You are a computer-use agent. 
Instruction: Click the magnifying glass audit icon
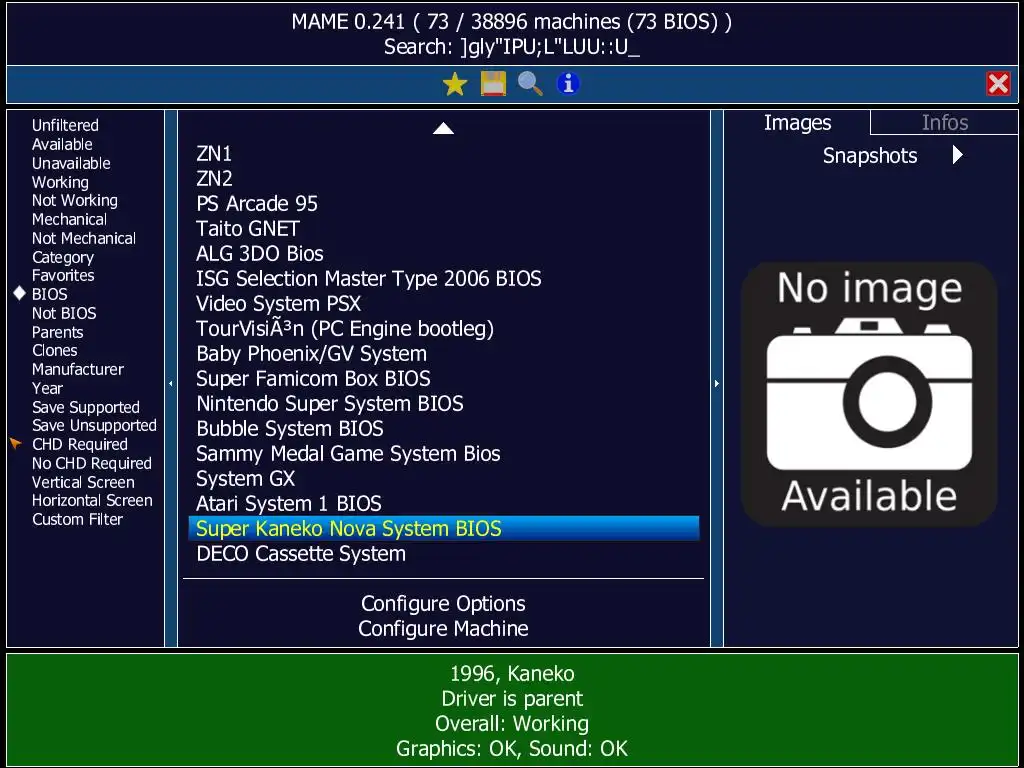click(x=530, y=84)
